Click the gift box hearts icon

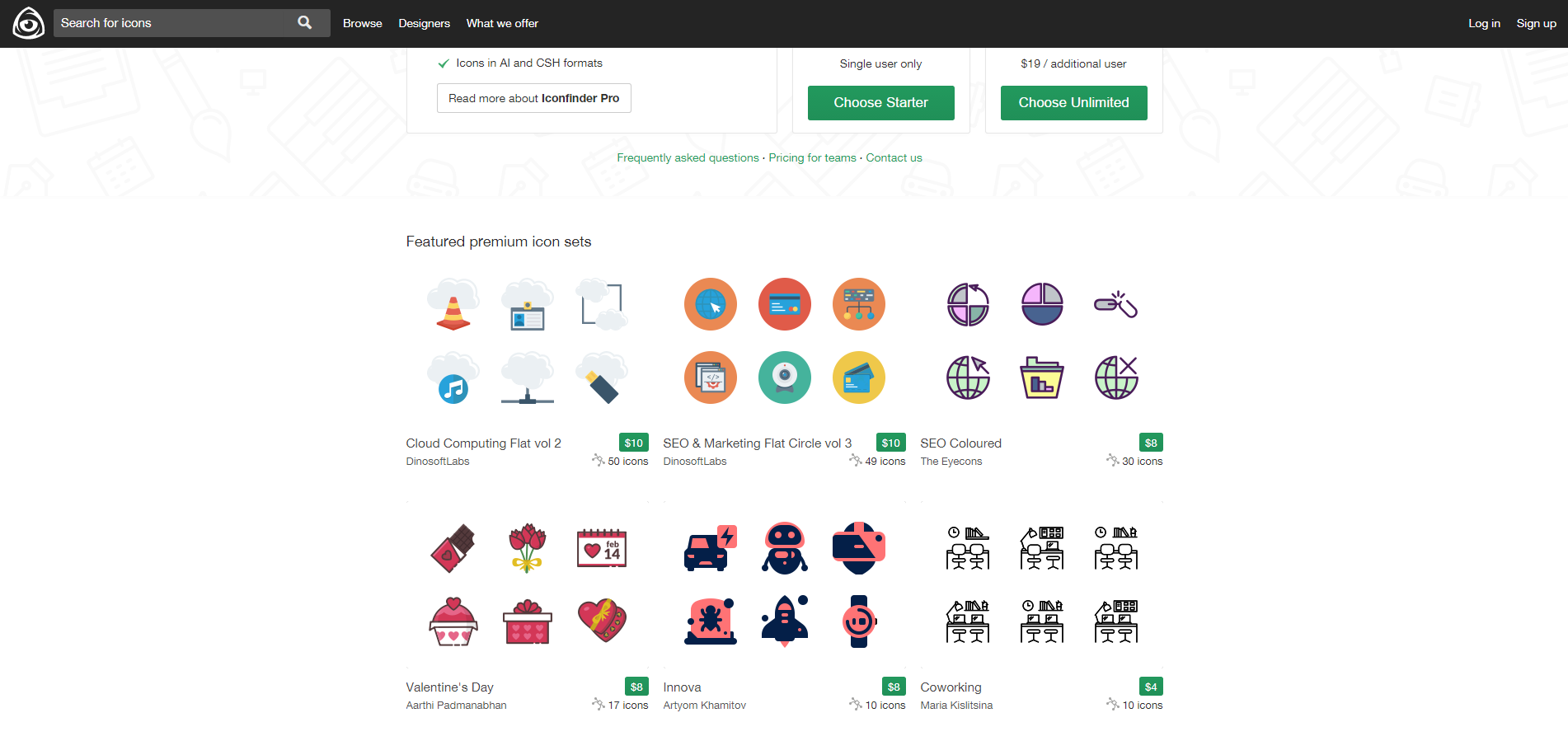point(528,621)
